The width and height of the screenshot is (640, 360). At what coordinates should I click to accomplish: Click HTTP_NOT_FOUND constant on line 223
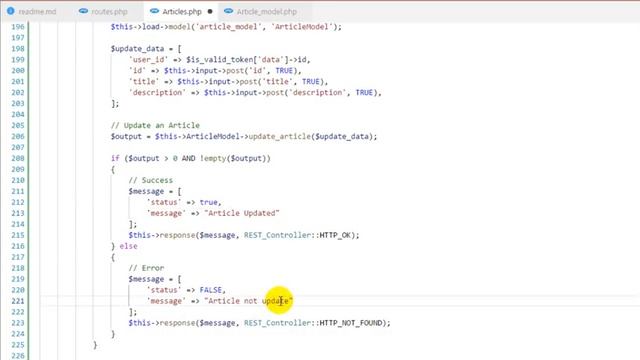point(351,323)
